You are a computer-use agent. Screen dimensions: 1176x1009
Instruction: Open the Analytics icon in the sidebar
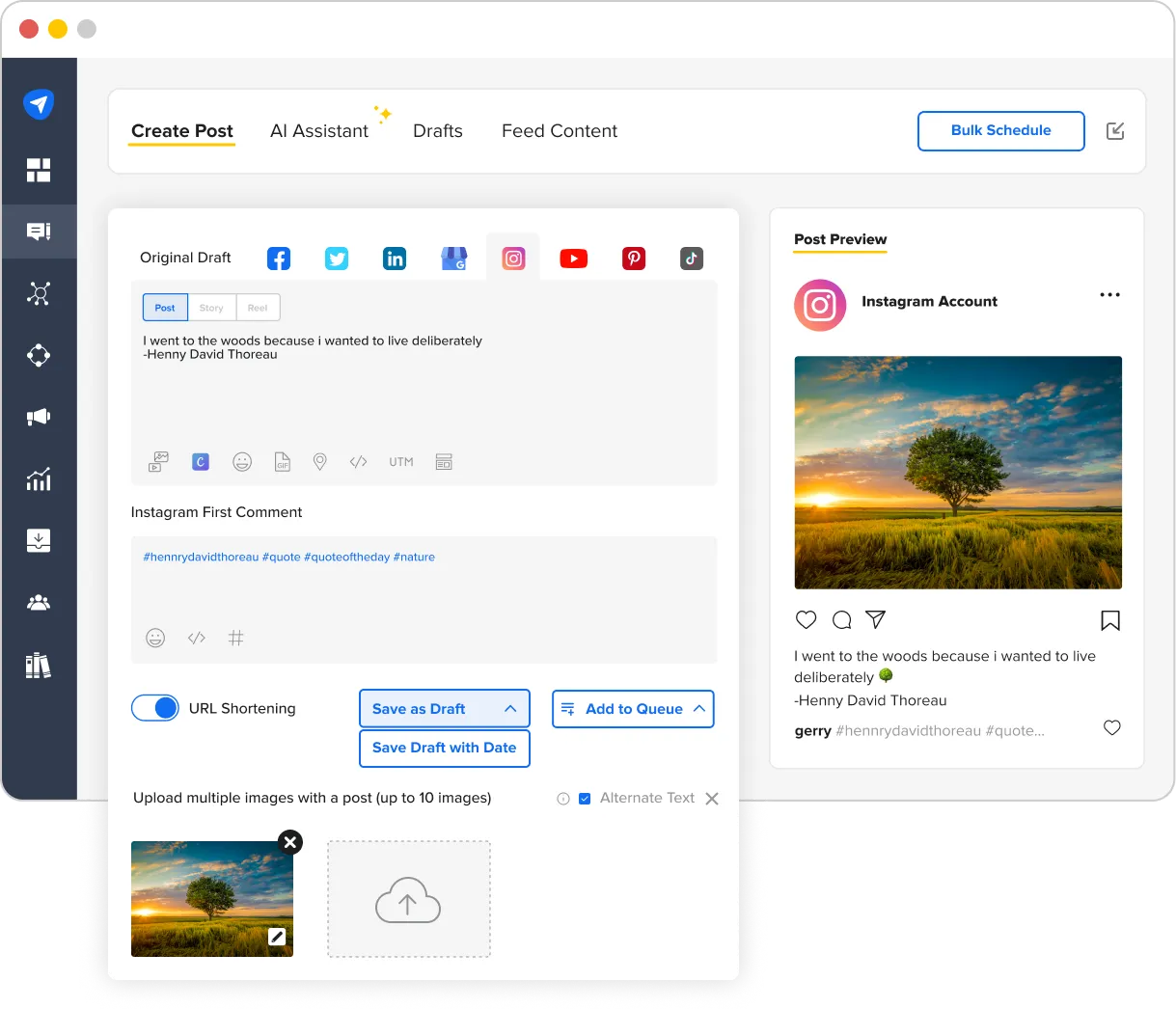pos(40,479)
